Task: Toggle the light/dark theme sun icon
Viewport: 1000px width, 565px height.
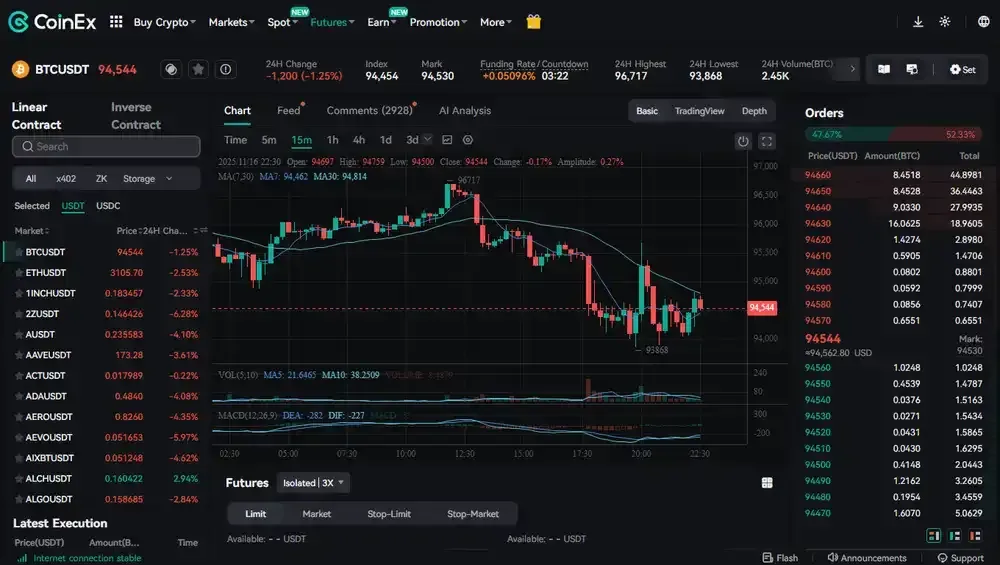Action: tap(945, 22)
